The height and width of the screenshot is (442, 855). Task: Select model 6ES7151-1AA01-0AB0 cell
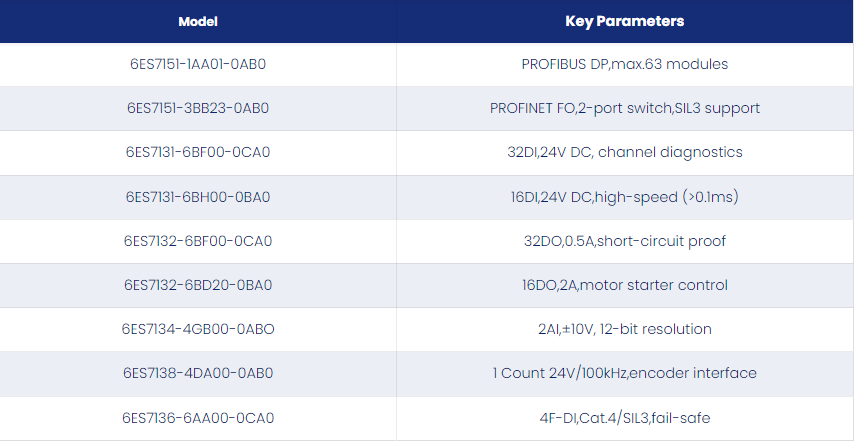pyautogui.click(x=198, y=64)
